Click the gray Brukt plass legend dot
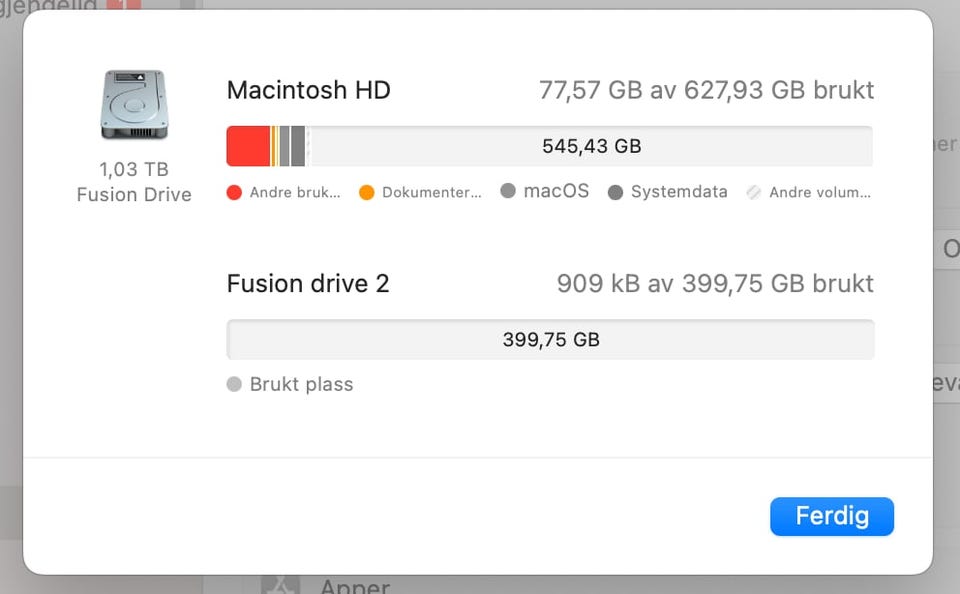 234,384
